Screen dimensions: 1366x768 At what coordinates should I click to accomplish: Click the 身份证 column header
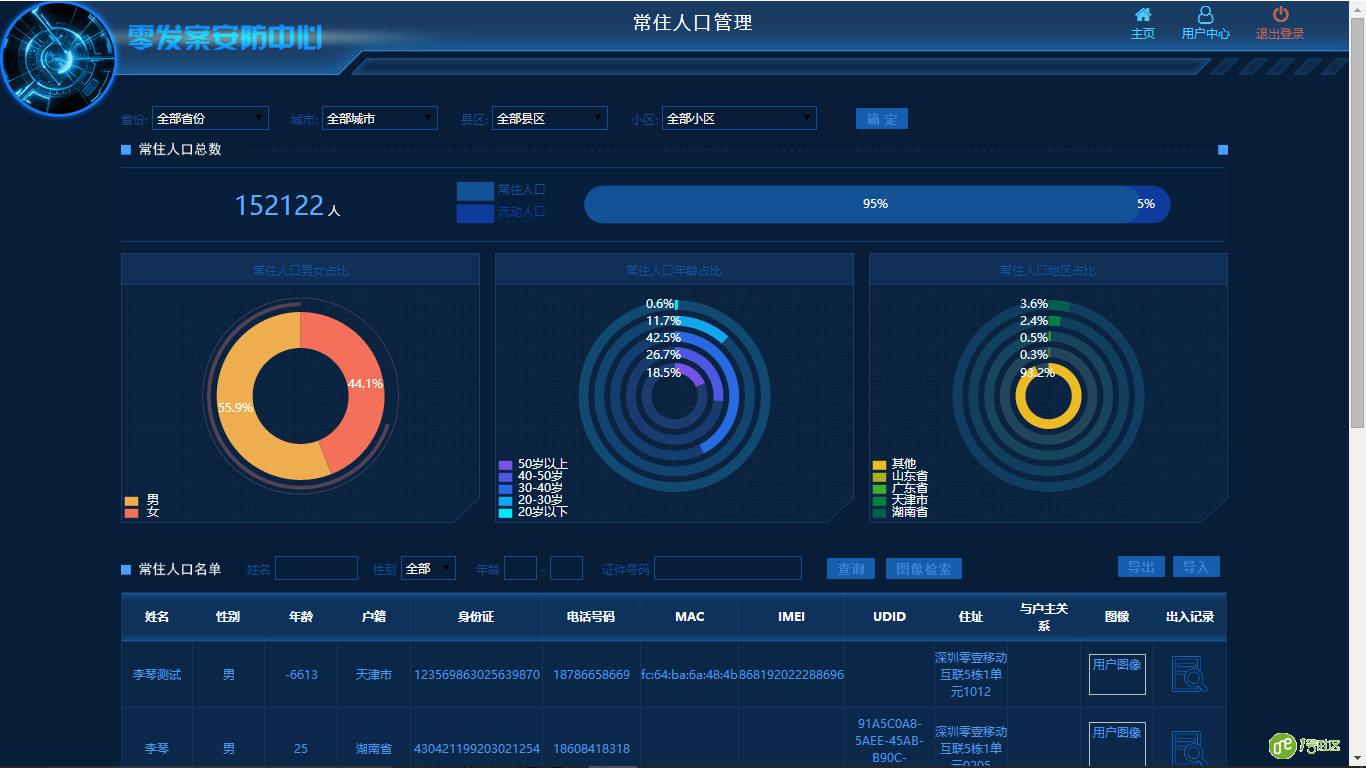click(476, 617)
